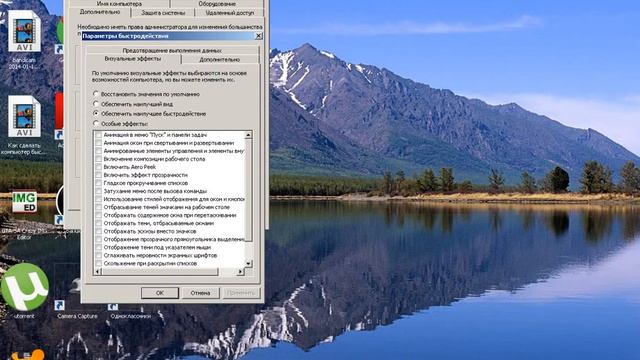This screenshot has height=360, width=640.
Task: Select 'Защита системы' tab in back window
Action: click(163, 13)
